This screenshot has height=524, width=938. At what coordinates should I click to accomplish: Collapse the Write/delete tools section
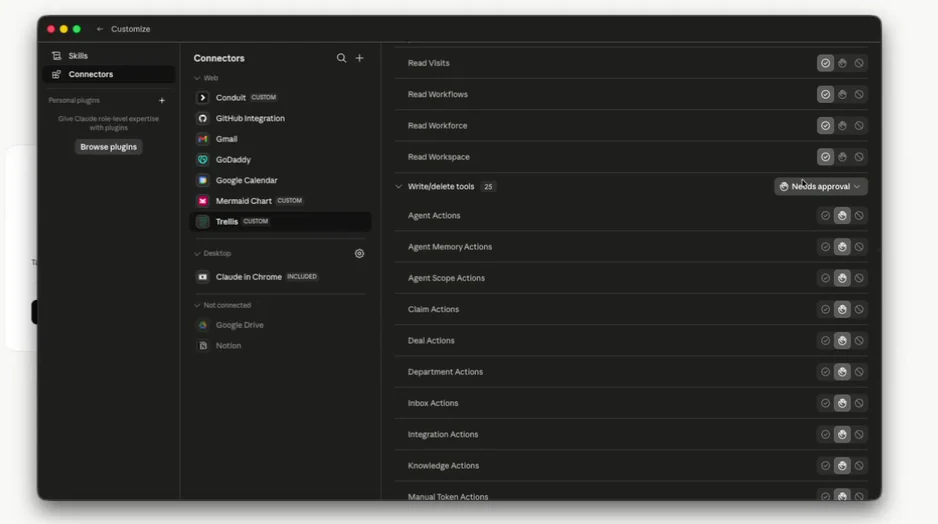(398, 187)
